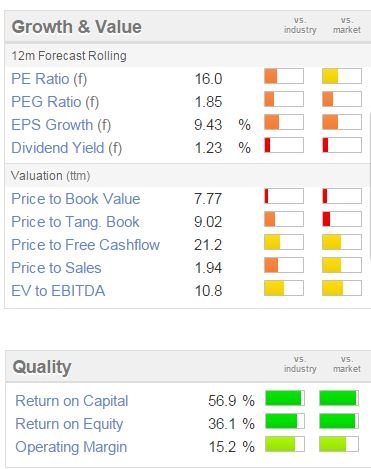Open the PEG Ratio (f) link
371x469 pixels.
click(x=55, y=102)
